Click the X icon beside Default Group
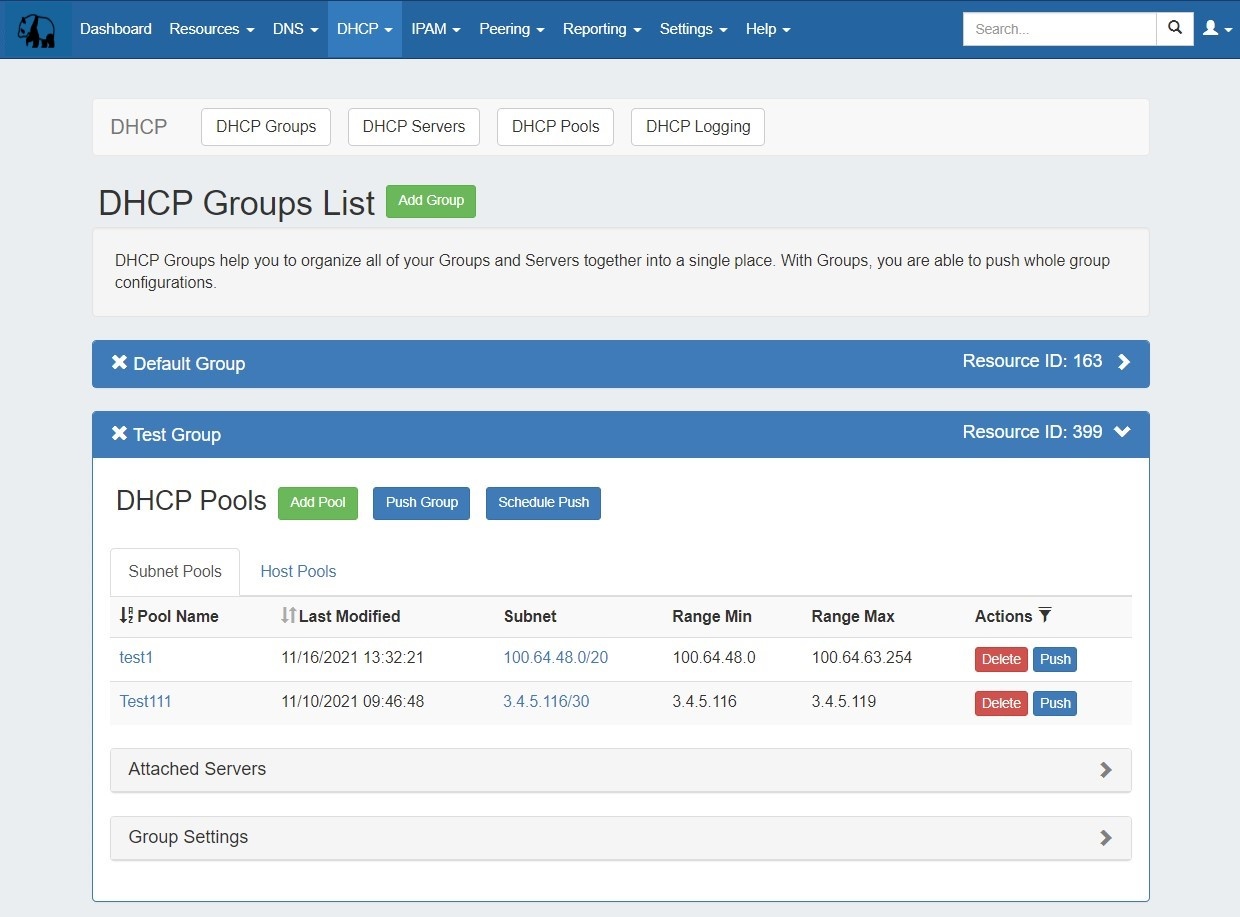This screenshot has height=917, width=1240. [120, 363]
